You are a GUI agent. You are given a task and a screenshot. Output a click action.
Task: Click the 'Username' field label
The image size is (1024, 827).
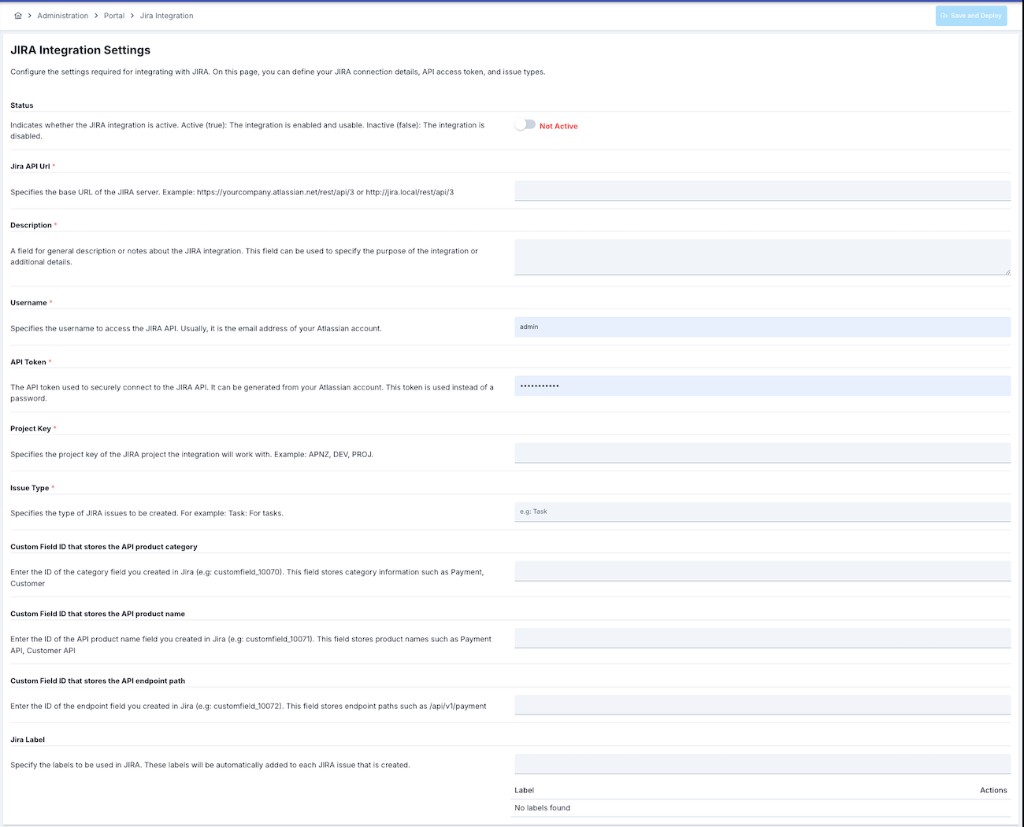[x=29, y=302]
